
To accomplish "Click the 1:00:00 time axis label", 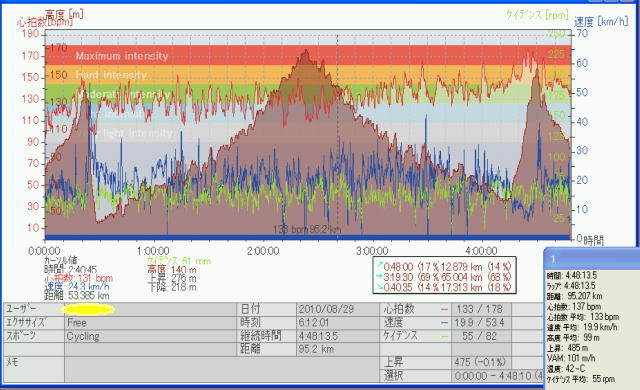I will coord(153,250).
